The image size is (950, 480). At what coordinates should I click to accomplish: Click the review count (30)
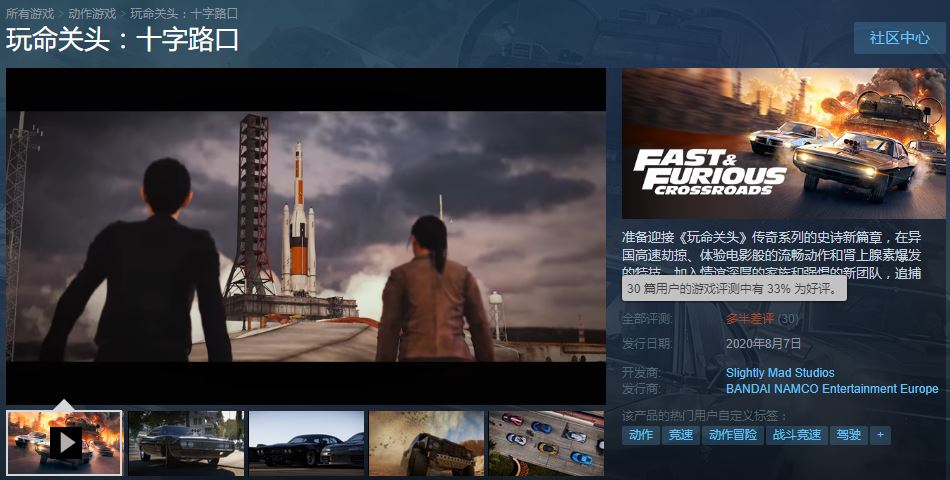pos(788,318)
